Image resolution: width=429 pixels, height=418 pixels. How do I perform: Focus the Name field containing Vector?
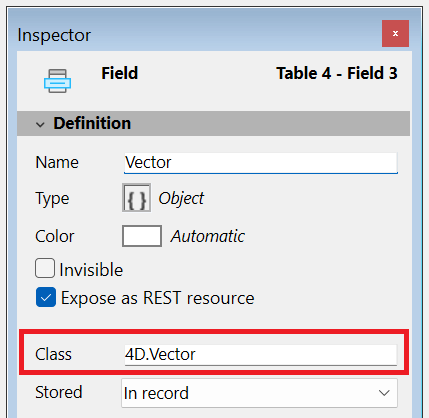[261, 163]
